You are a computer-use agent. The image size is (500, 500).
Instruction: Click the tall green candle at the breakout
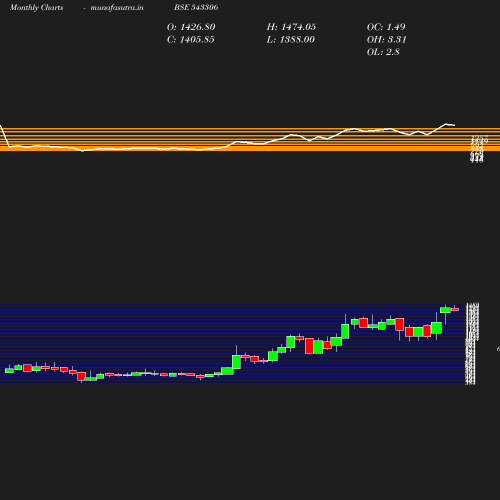pos(236,362)
